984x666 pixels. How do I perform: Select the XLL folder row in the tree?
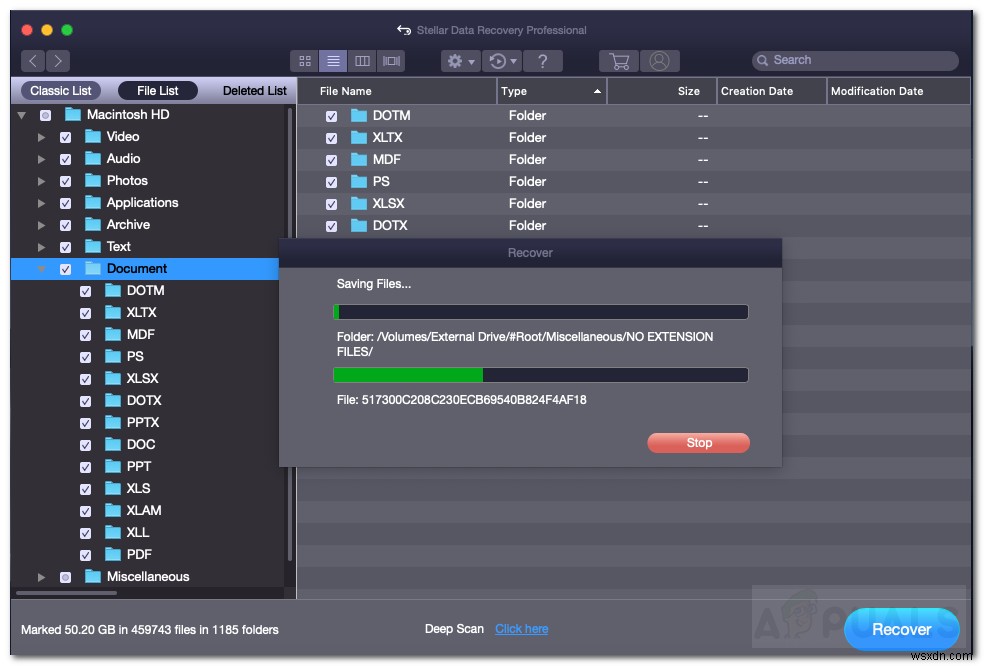(x=148, y=533)
